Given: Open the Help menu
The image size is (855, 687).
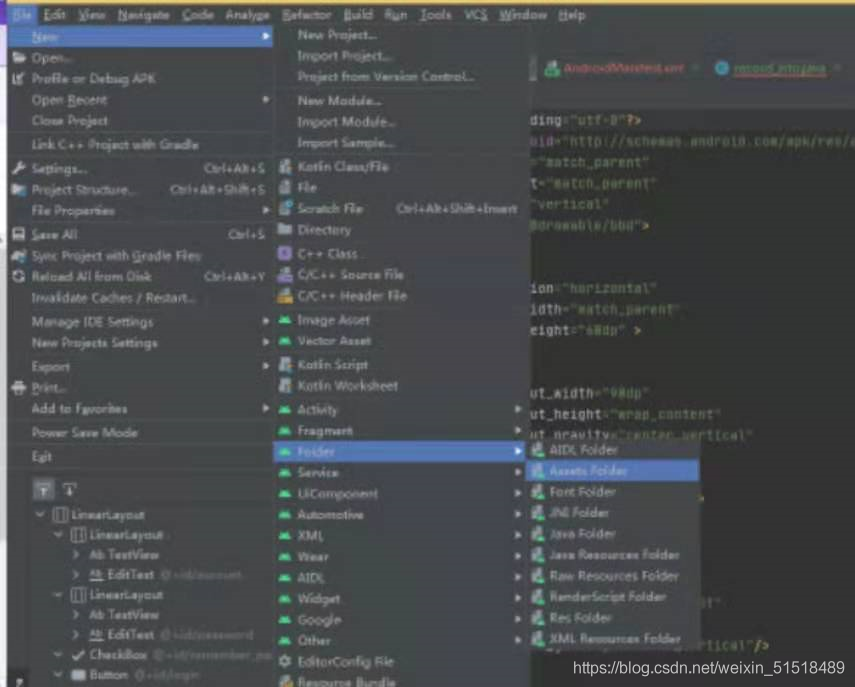Looking at the screenshot, I should (571, 15).
